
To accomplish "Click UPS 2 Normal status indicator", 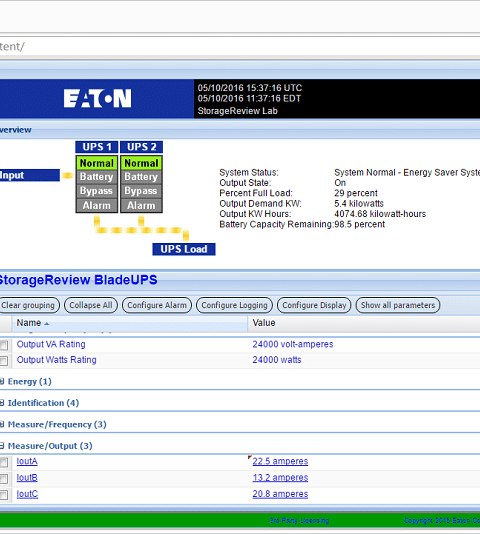I will pyautogui.click(x=141, y=163).
